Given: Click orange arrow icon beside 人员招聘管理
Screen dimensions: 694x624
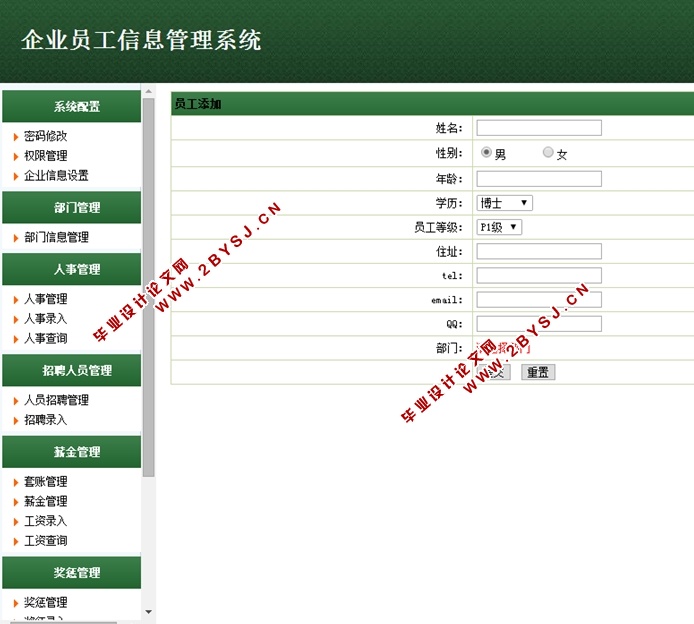Looking at the screenshot, I should (16, 401).
